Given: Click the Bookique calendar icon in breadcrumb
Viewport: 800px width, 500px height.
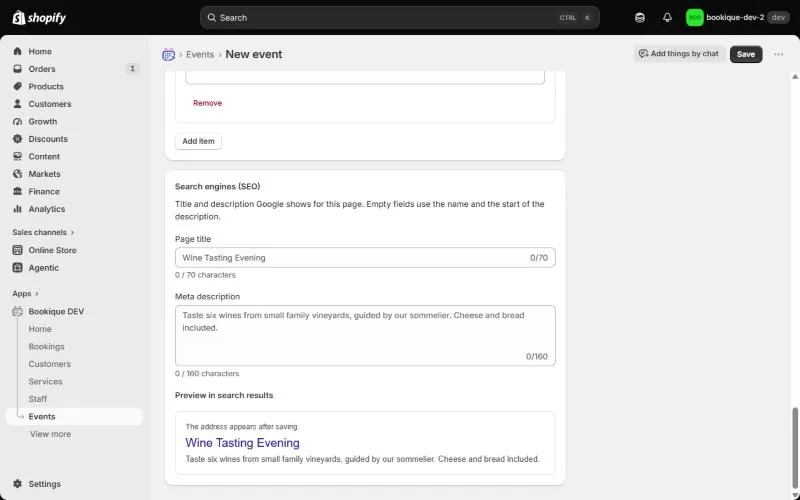Looking at the screenshot, I should (x=168, y=55).
